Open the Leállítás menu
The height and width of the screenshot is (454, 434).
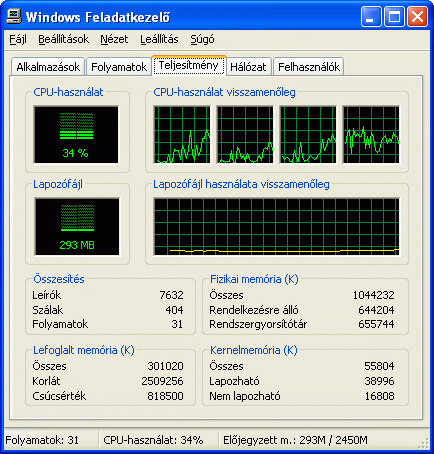click(x=159, y=39)
